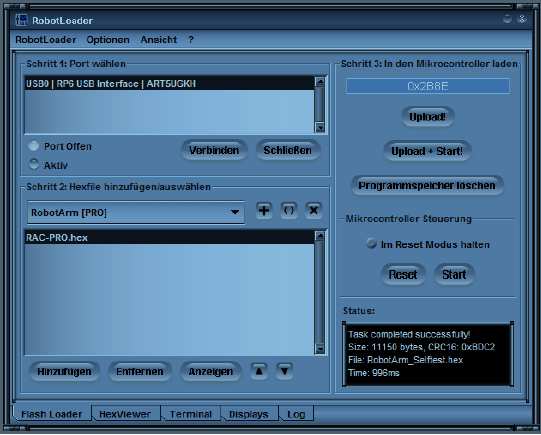Move hexfile down with down-arrow button
The image size is (541, 435).
[x=285, y=371]
